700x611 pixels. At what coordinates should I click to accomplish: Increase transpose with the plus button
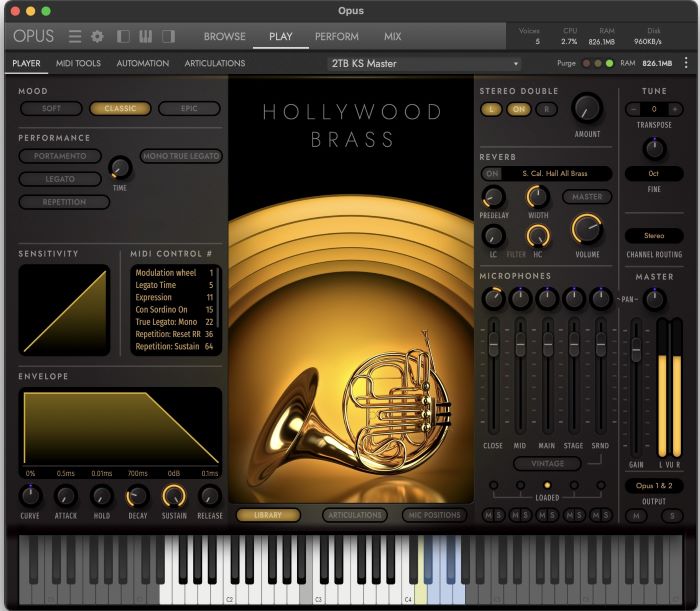pos(675,109)
